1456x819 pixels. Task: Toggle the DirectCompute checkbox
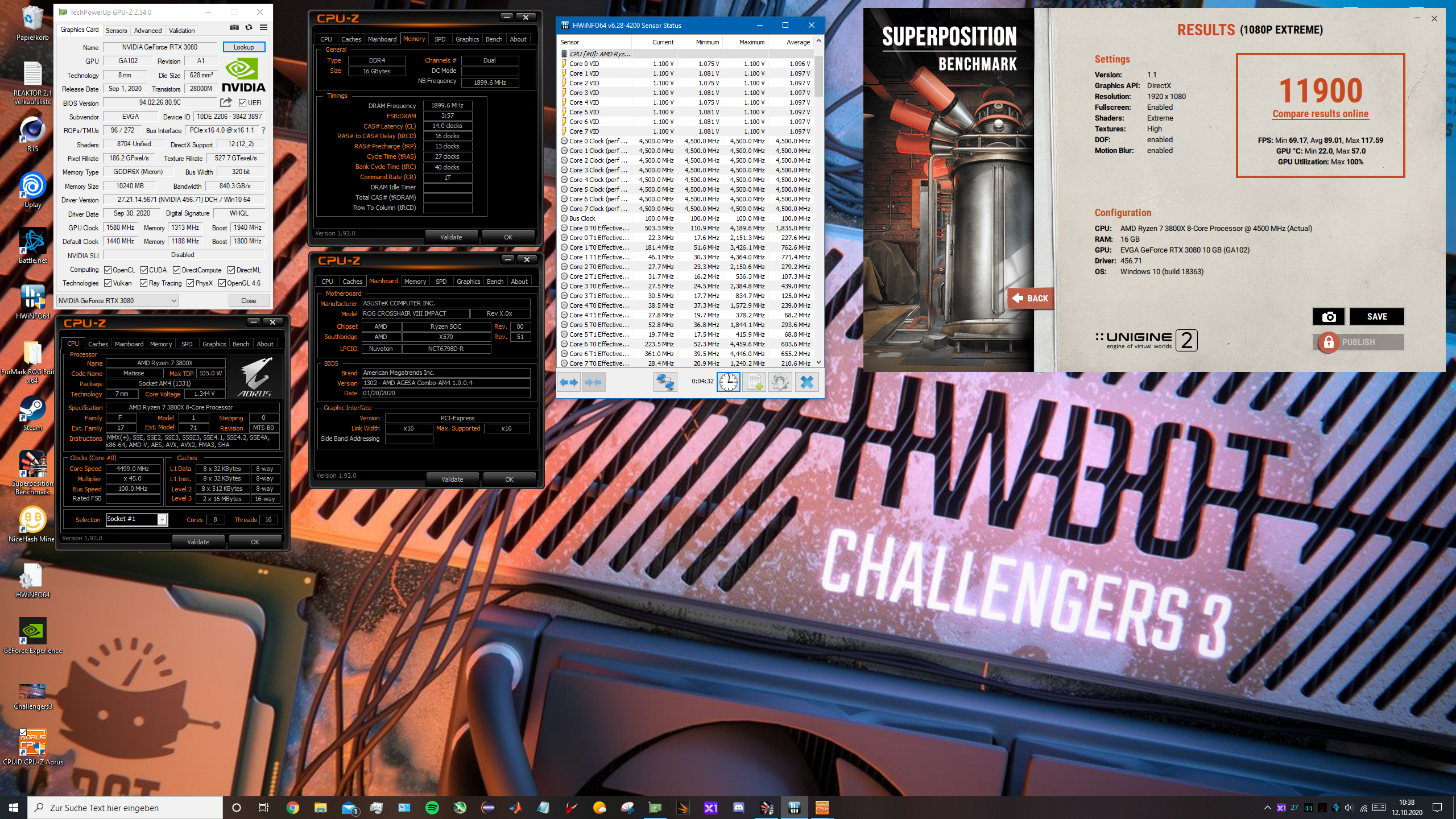point(176,270)
